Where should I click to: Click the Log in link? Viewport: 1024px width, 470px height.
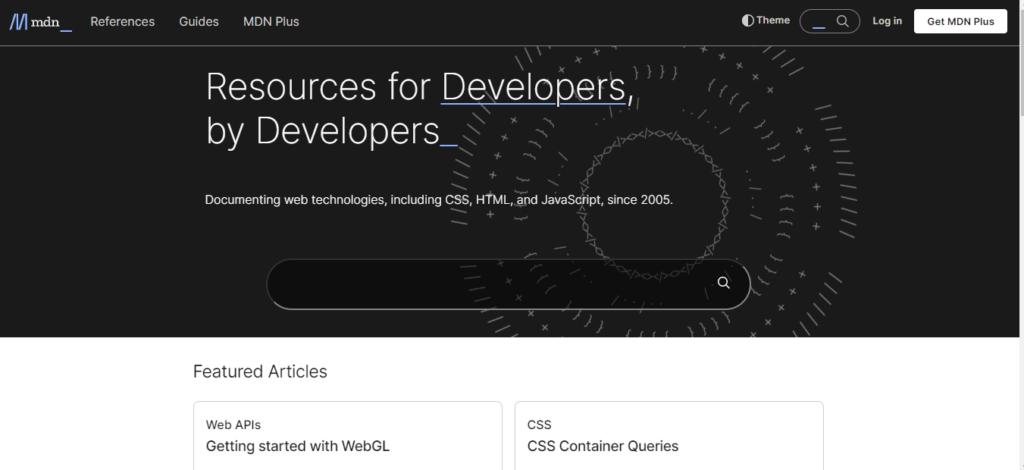887,21
